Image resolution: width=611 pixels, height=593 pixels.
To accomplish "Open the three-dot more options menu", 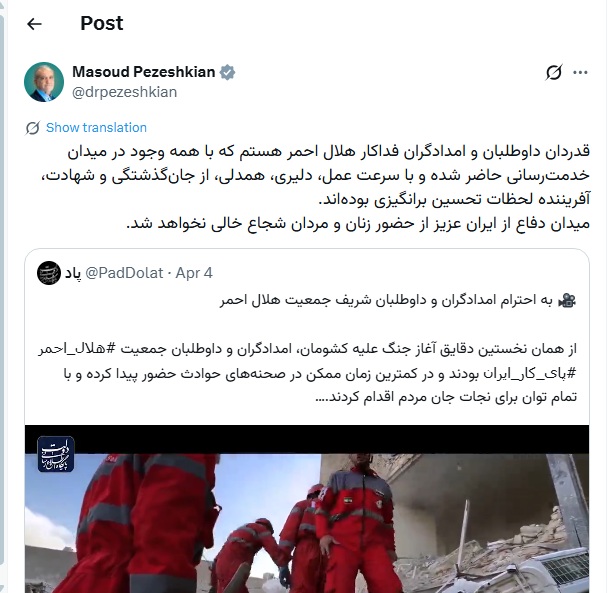I will tap(580, 72).
